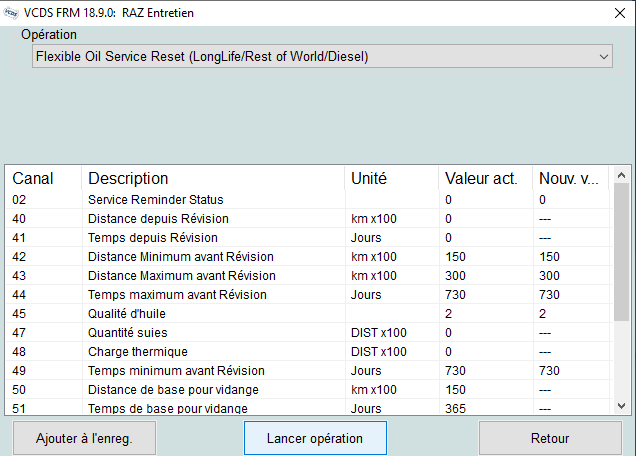The width and height of the screenshot is (636, 456).
Task: Click Lancer opération button
Action: click(x=315, y=438)
